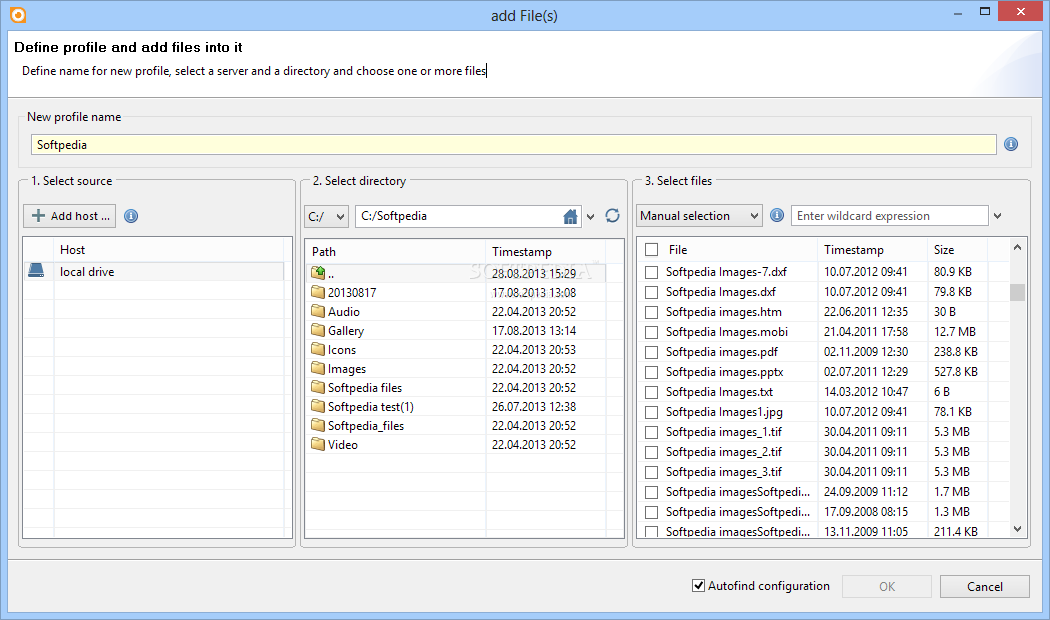The width and height of the screenshot is (1050, 620).
Task: Click the info icon next to Add host
Action: coord(131,216)
